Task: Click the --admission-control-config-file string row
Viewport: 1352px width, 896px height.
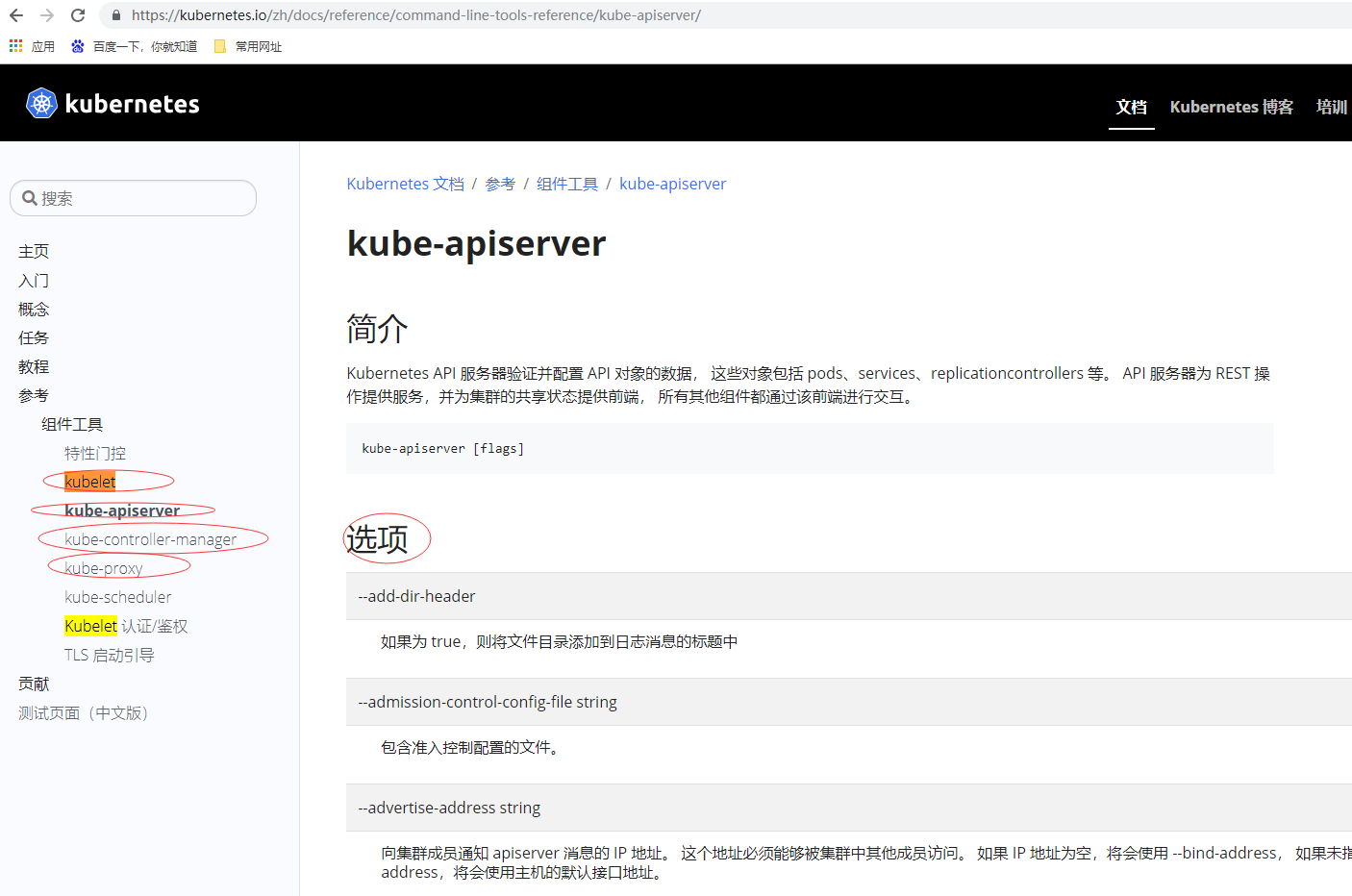Action: pos(849,702)
